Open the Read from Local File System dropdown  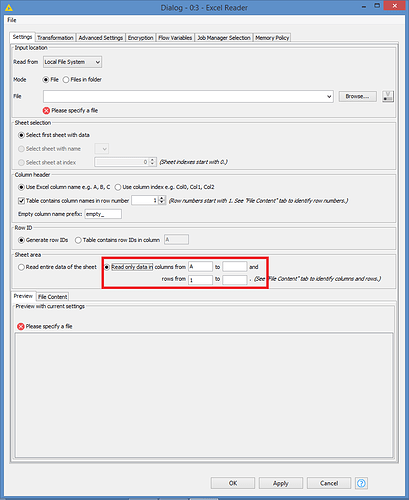[72, 62]
